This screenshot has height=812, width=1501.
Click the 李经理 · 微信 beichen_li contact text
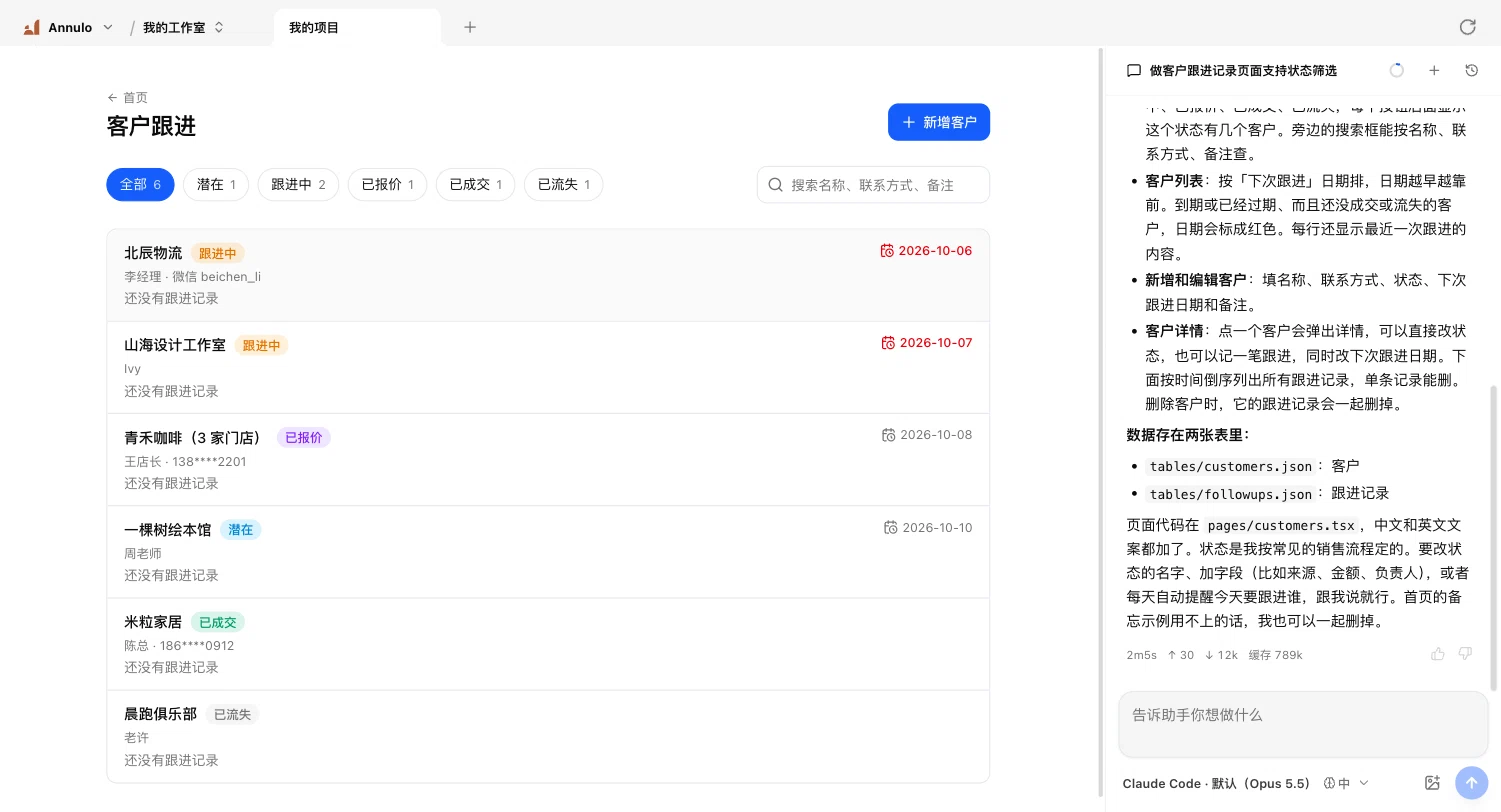tap(192, 276)
